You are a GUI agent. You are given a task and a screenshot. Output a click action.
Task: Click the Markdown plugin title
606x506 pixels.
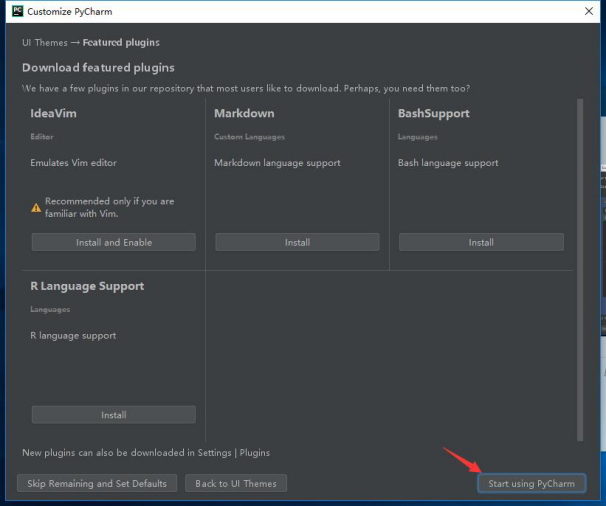[244, 113]
